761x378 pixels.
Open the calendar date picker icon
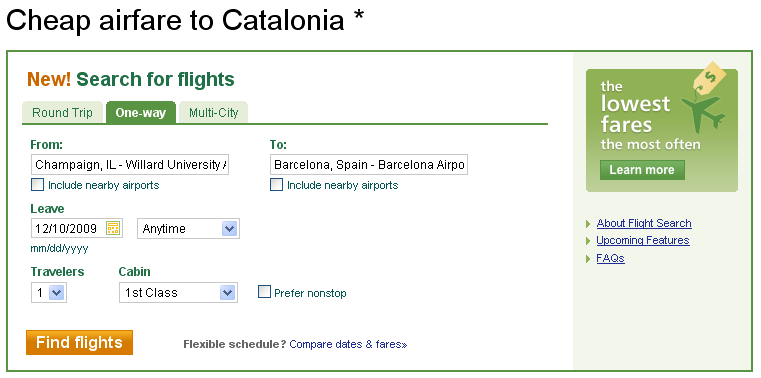click(113, 228)
